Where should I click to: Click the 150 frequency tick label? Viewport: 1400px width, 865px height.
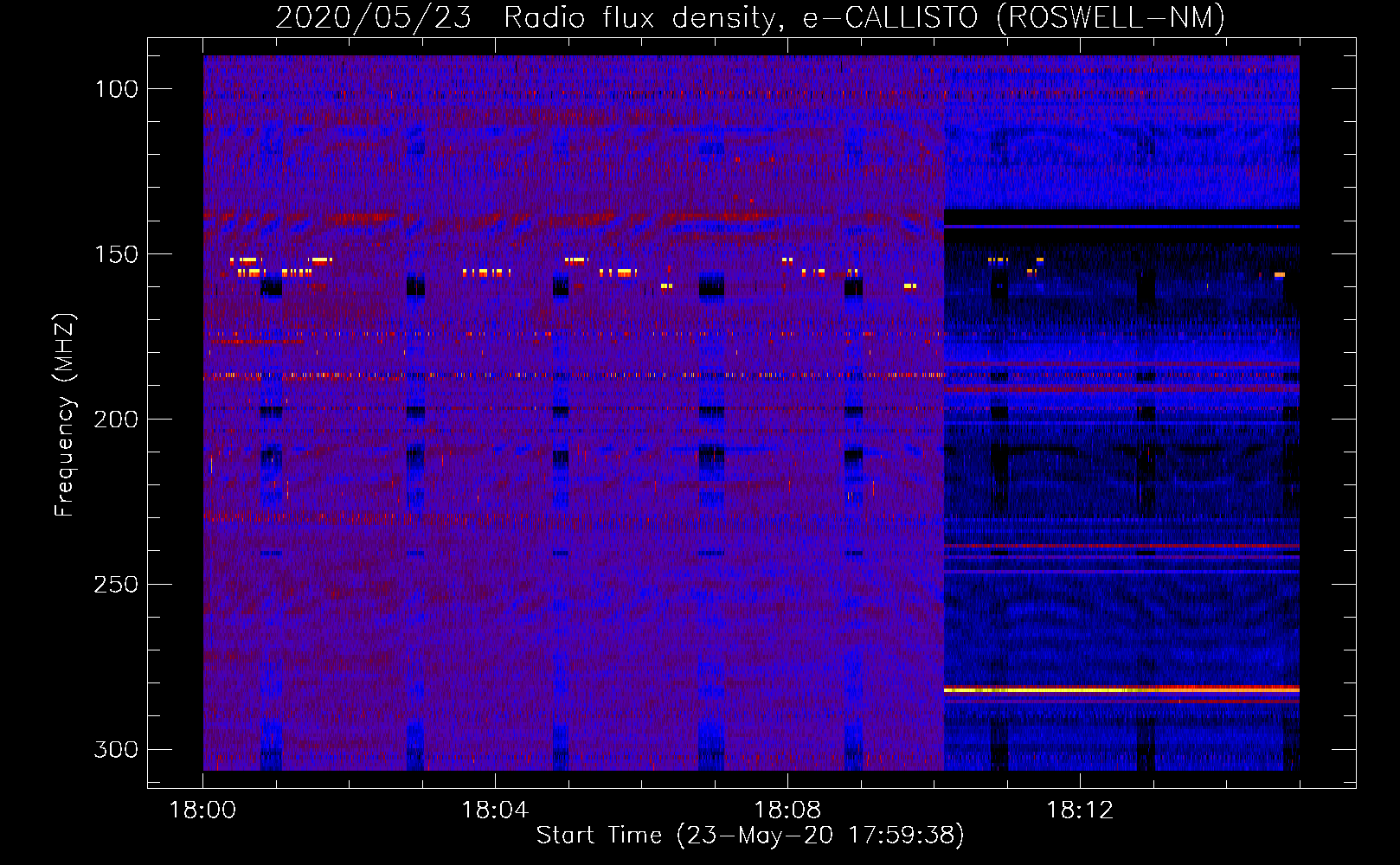[116, 254]
